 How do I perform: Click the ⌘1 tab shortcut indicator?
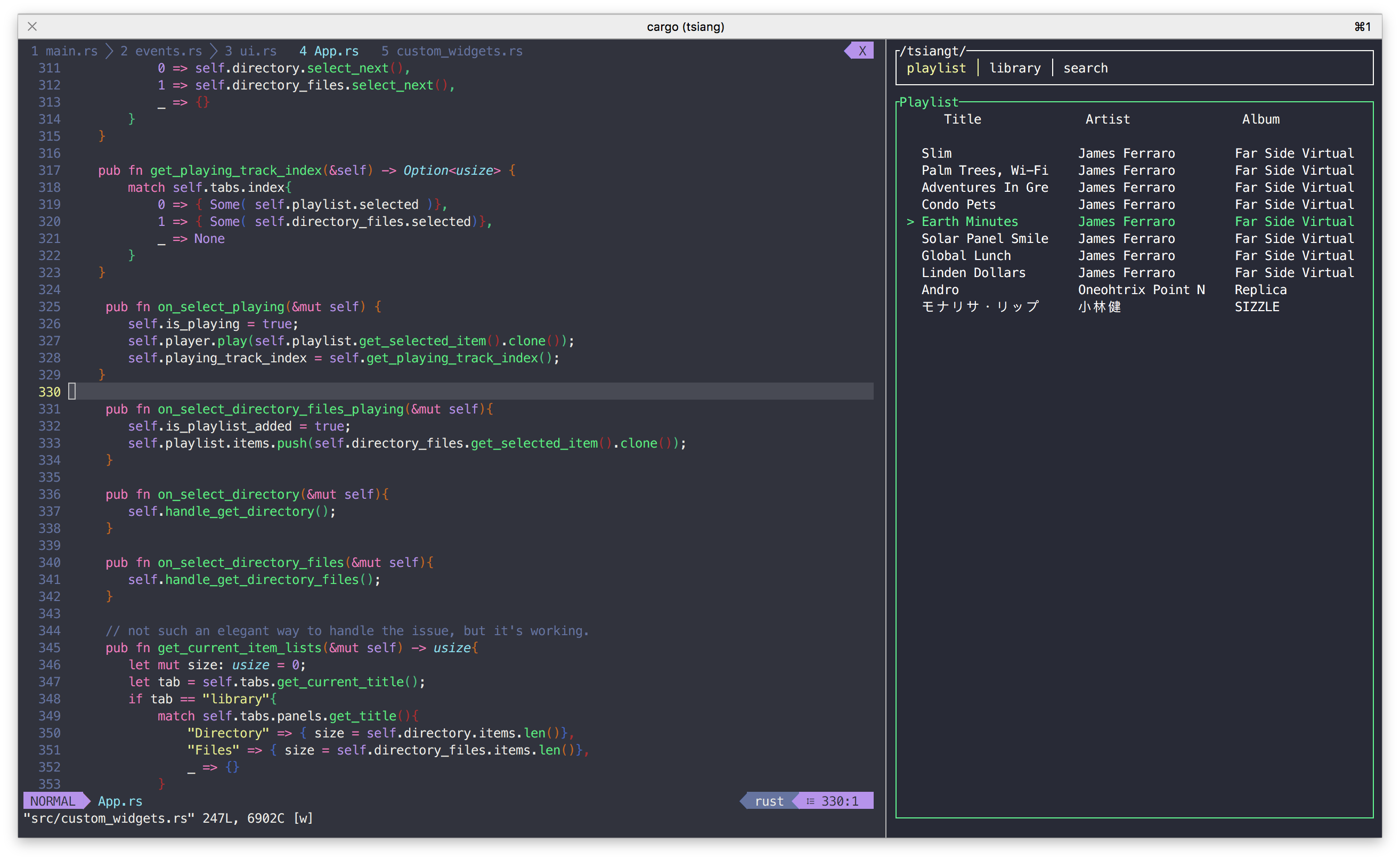pos(1362,26)
